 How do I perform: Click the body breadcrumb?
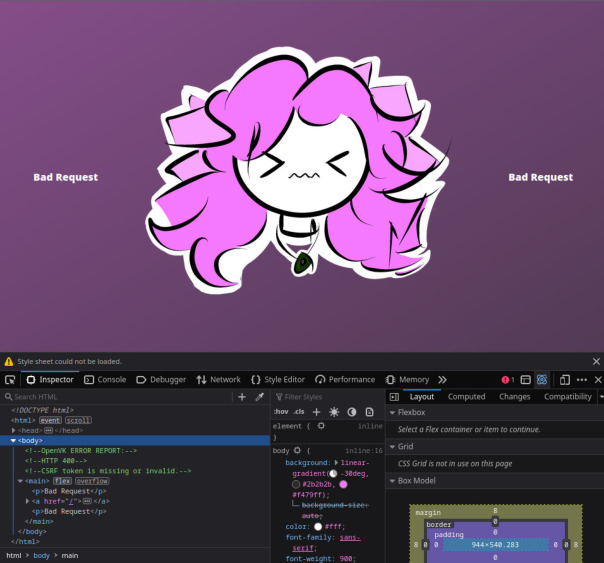tap(42, 555)
